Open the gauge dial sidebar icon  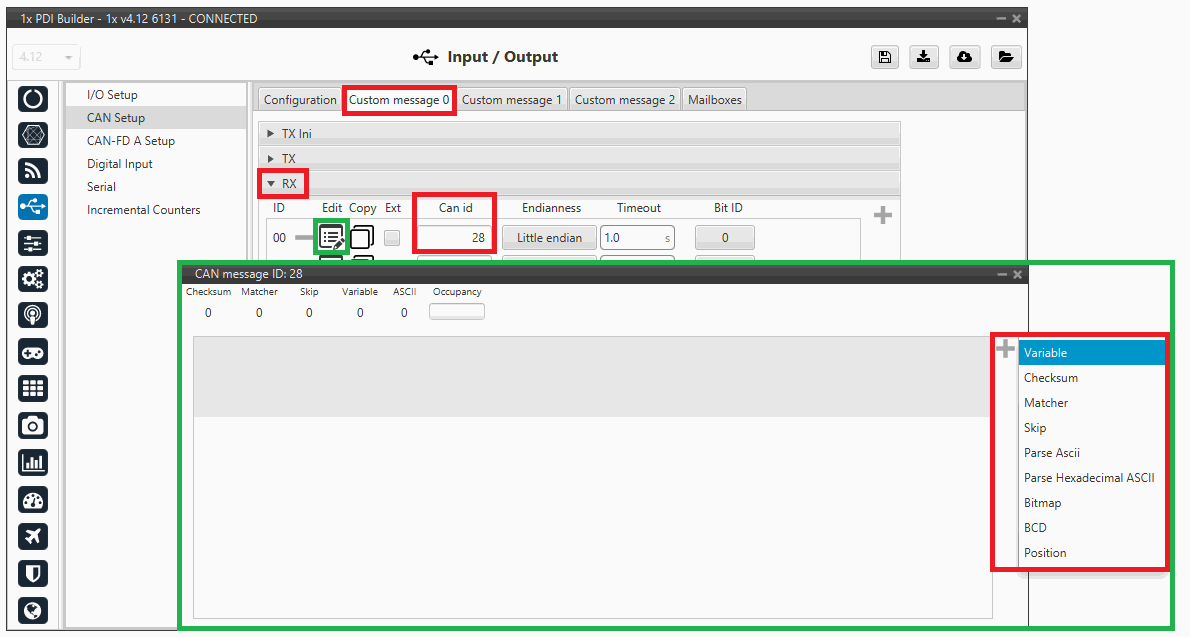point(33,500)
